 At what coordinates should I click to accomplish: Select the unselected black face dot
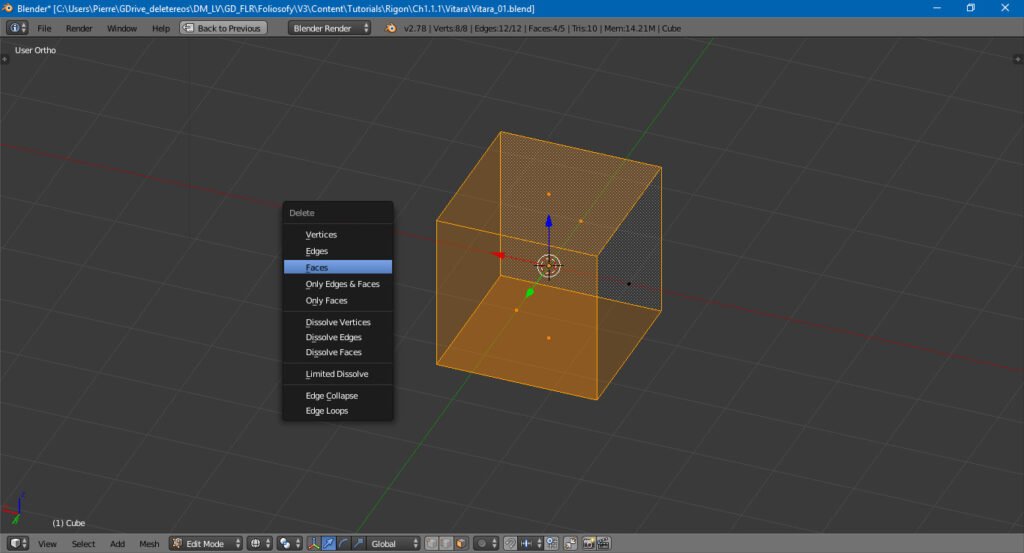click(629, 284)
